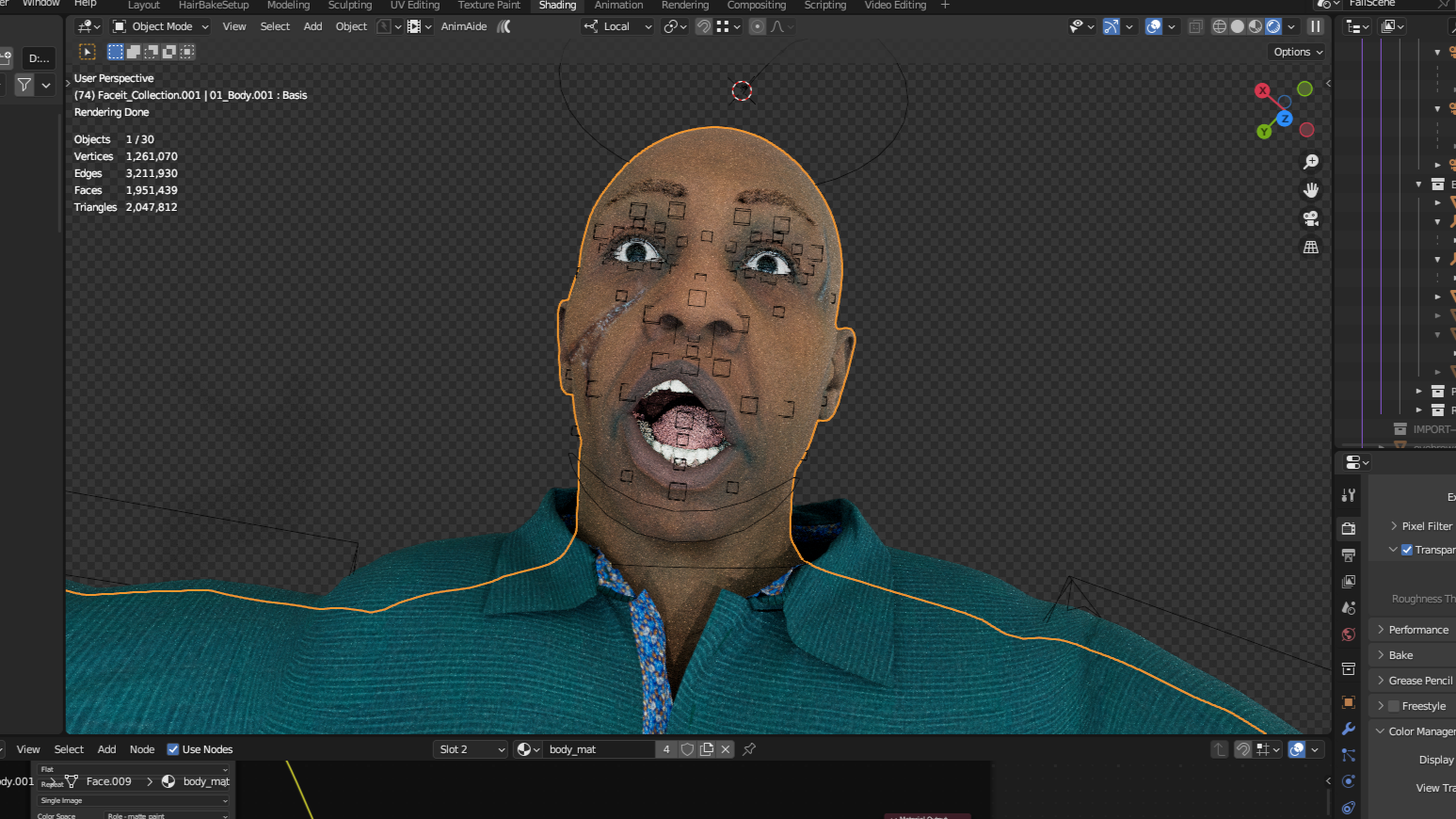Viewport: 1456px width, 819px height.
Task: Pin the node editor material
Action: (749, 749)
